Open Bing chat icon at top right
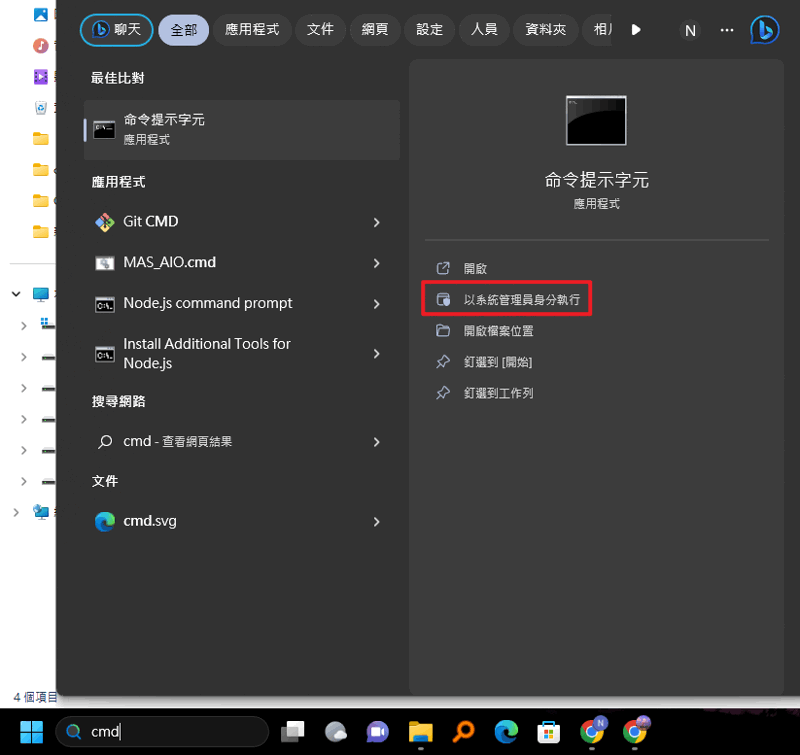The width and height of the screenshot is (800, 755). tap(765, 30)
